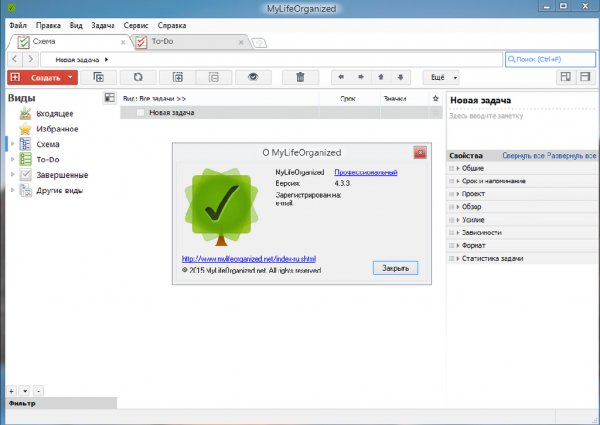The width and height of the screenshot is (600, 425).
Task: Click the Вид: Все задачи header
Action: click(x=154, y=99)
